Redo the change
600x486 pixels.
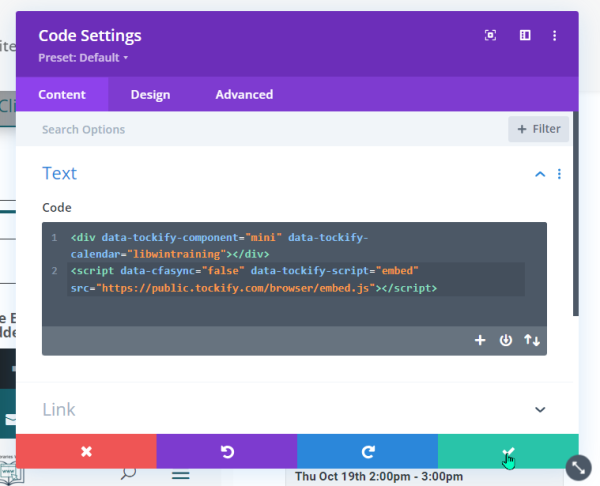(368, 452)
